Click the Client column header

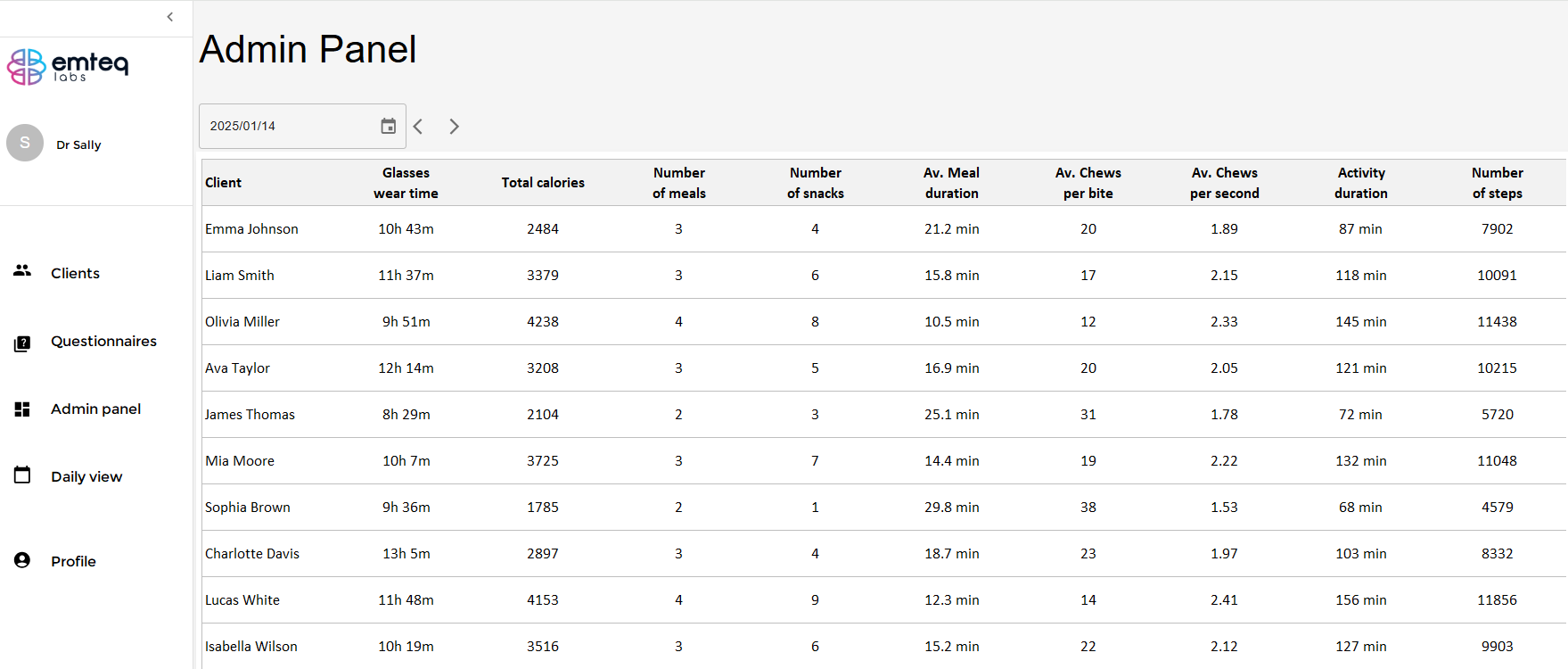pyautogui.click(x=223, y=183)
